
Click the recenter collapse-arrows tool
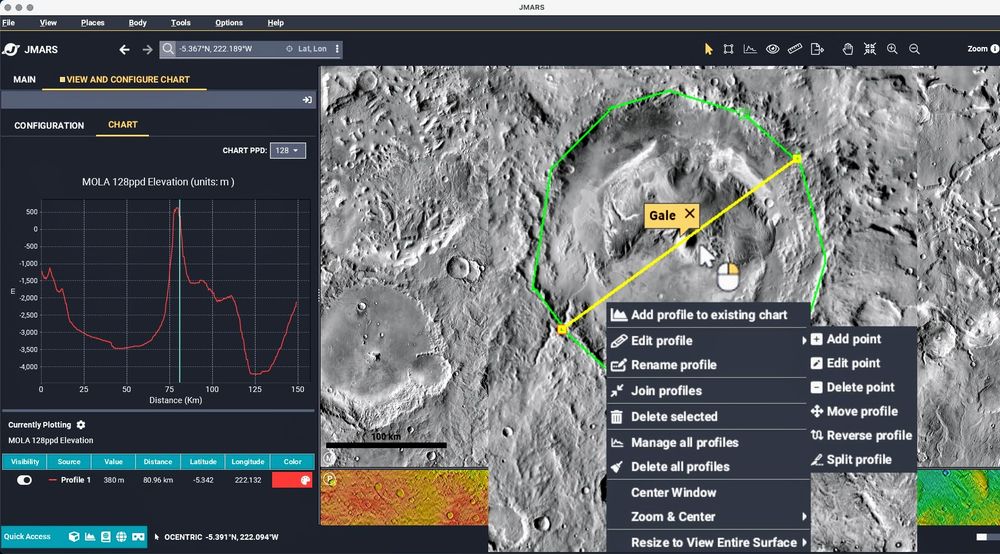click(870, 49)
